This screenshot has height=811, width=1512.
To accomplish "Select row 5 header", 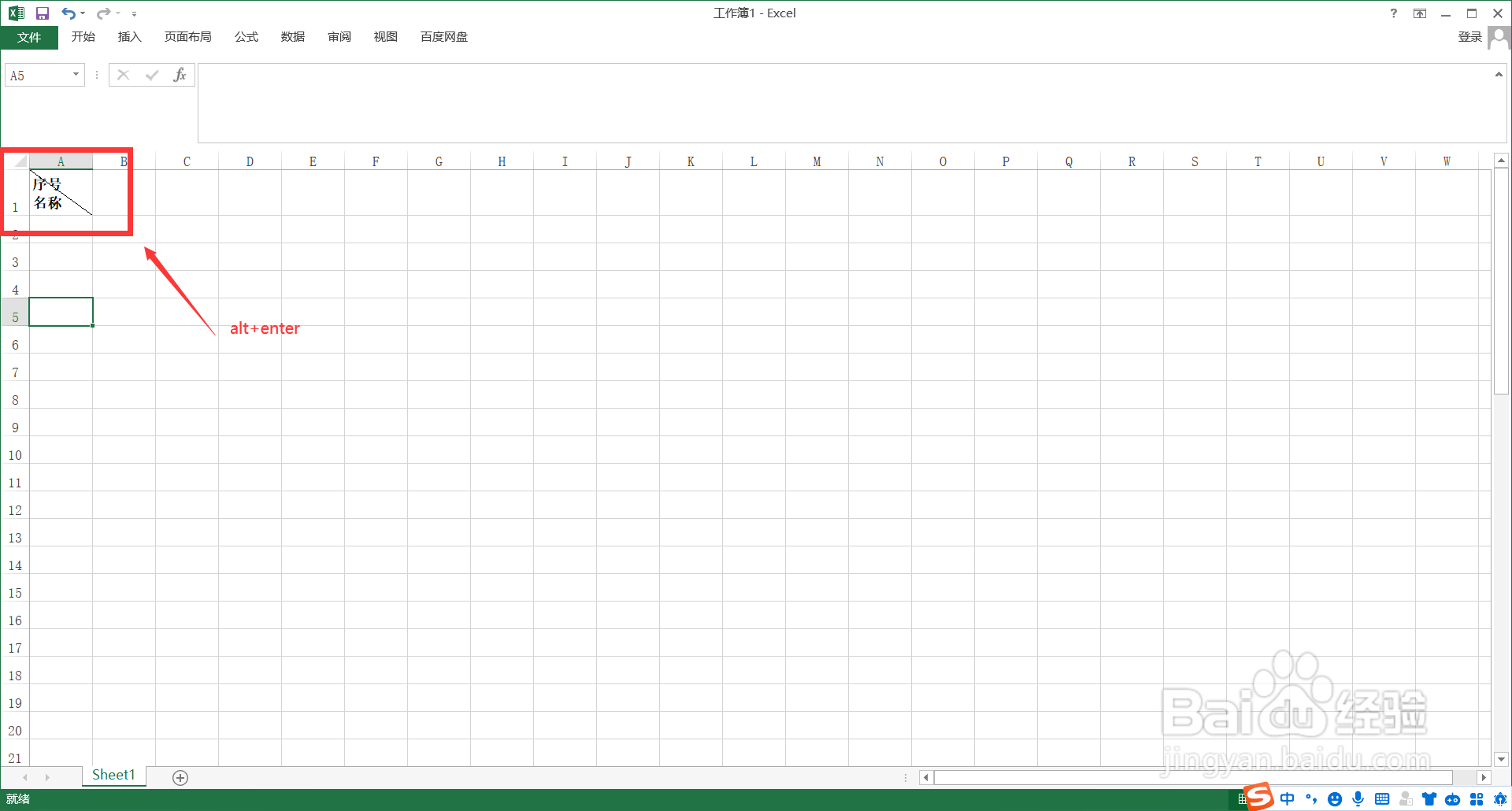I will (15, 312).
